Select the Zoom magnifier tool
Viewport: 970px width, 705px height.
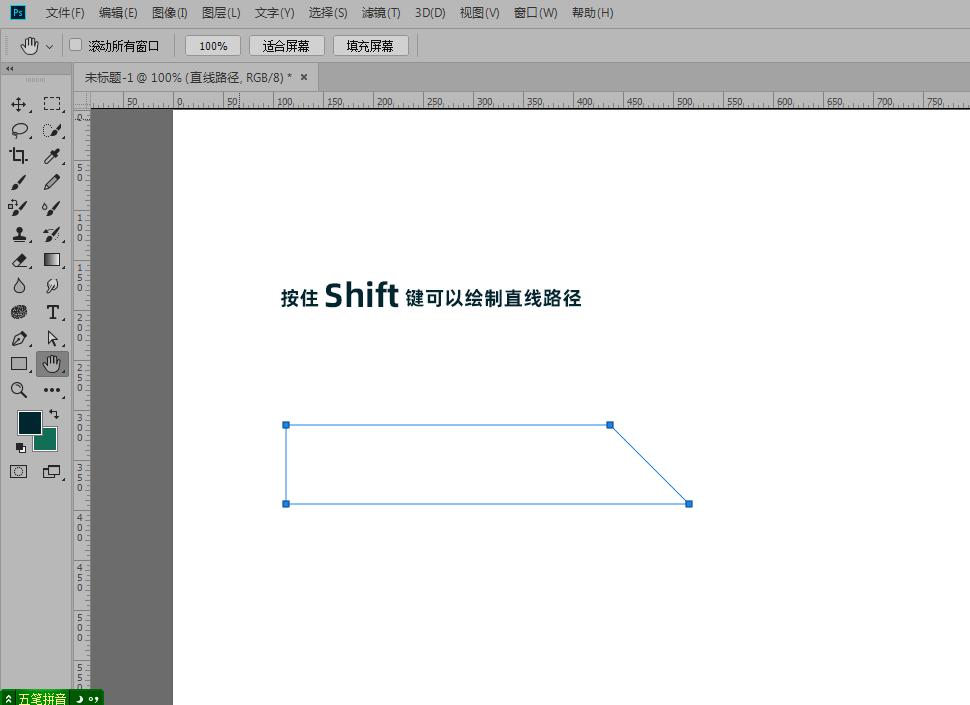pos(19,390)
